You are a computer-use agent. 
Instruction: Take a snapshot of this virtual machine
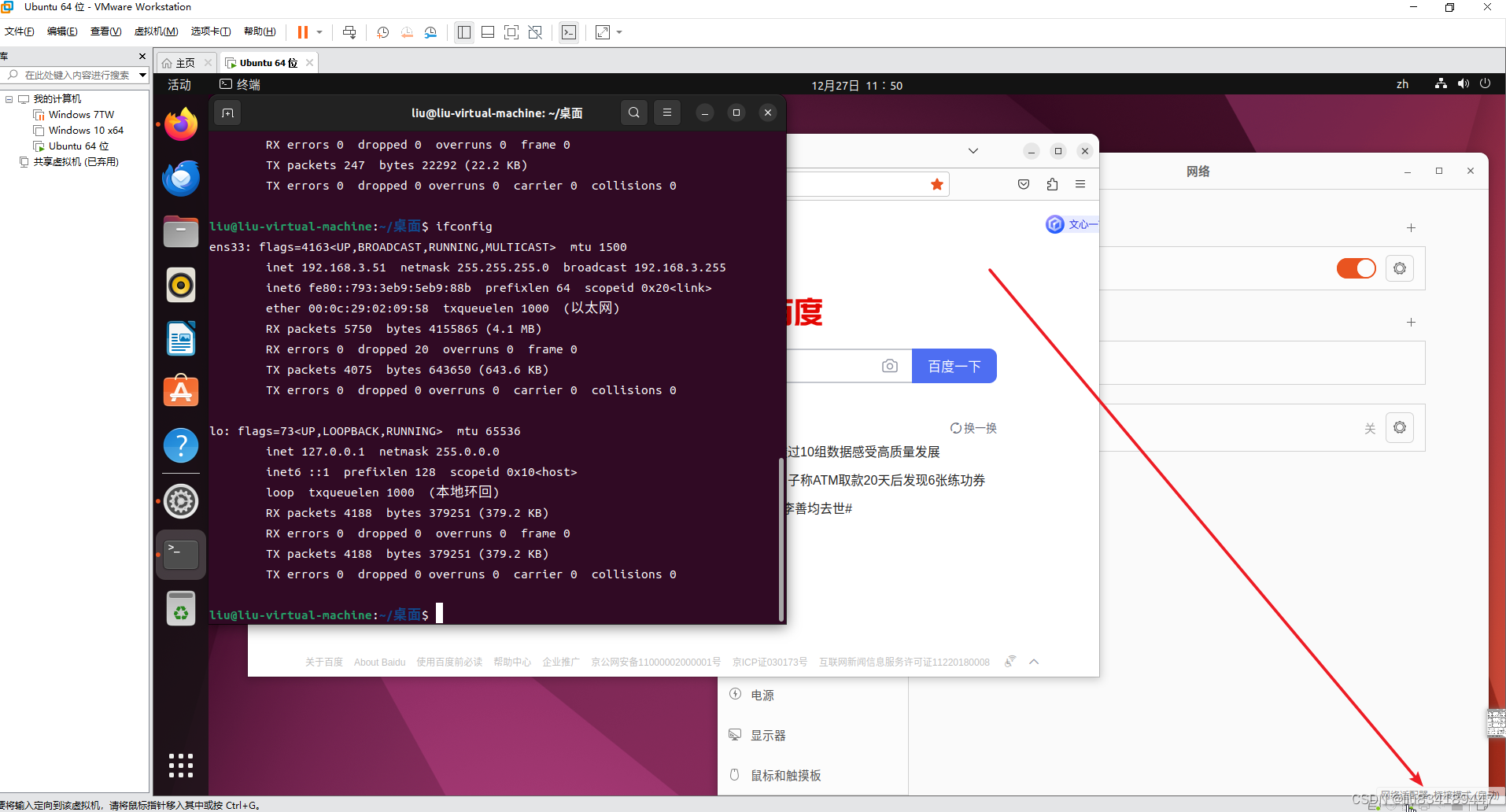point(383,32)
